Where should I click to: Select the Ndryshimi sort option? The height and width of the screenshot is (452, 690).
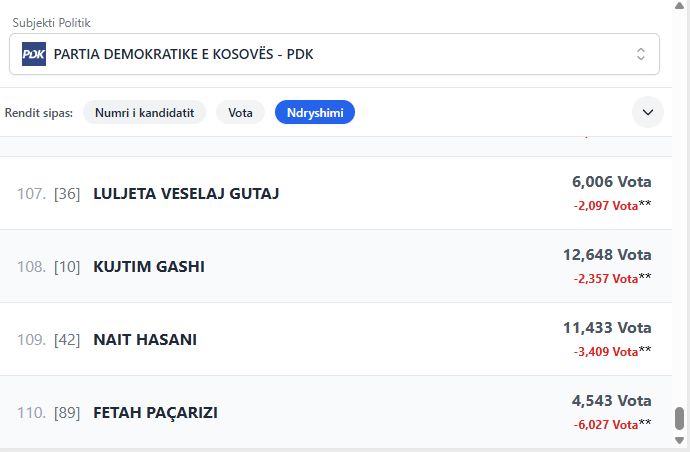pyautogui.click(x=315, y=113)
